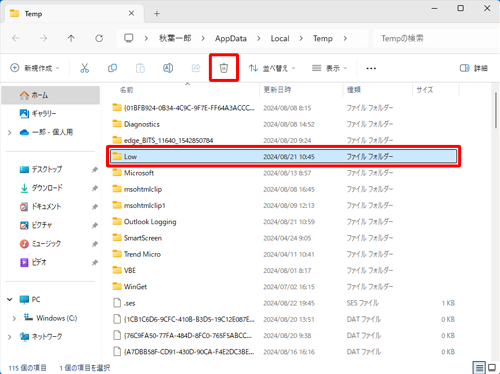500x374 pixels.
Task: Open the three-dots more options menu
Action: [371, 68]
